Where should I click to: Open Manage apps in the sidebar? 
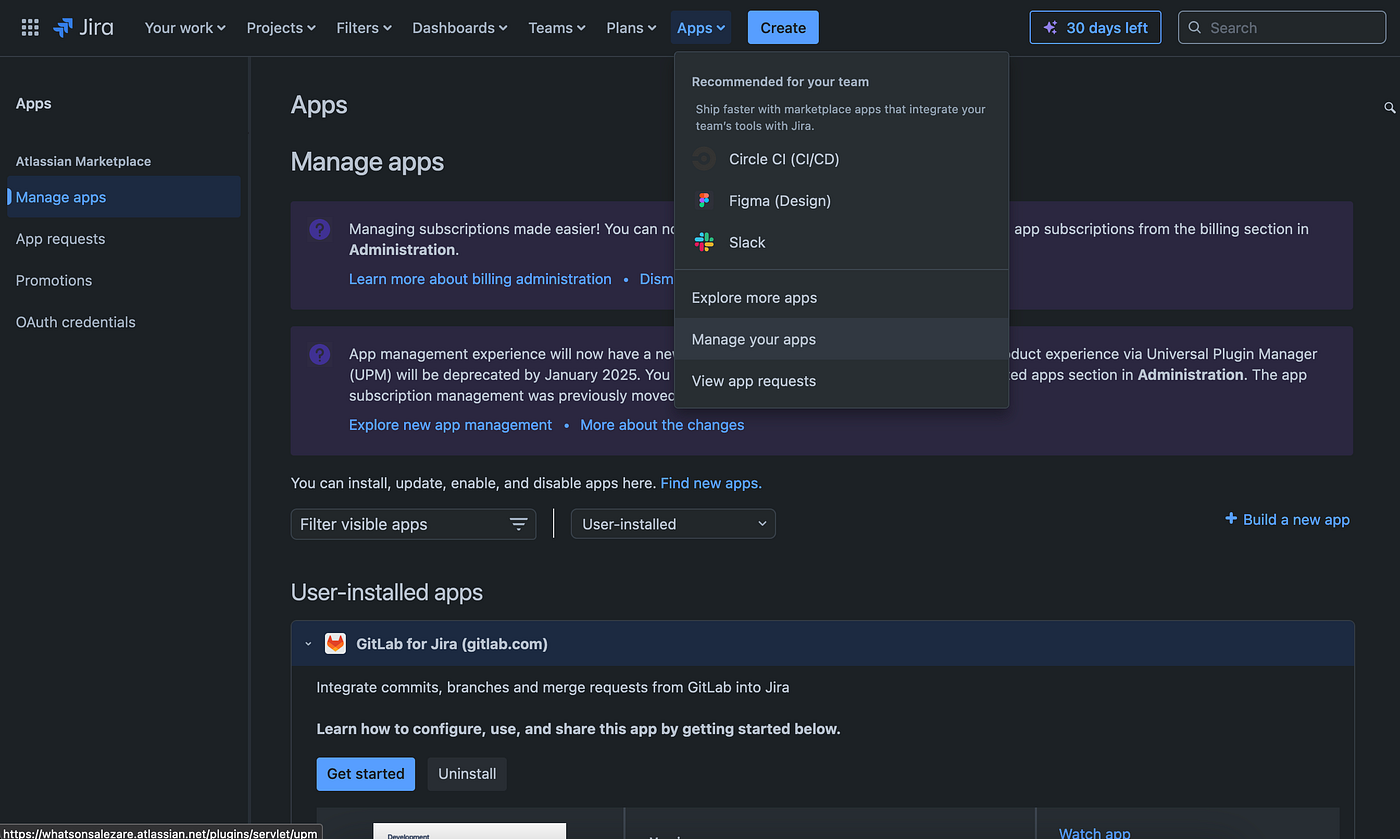[x=124, y=197]
